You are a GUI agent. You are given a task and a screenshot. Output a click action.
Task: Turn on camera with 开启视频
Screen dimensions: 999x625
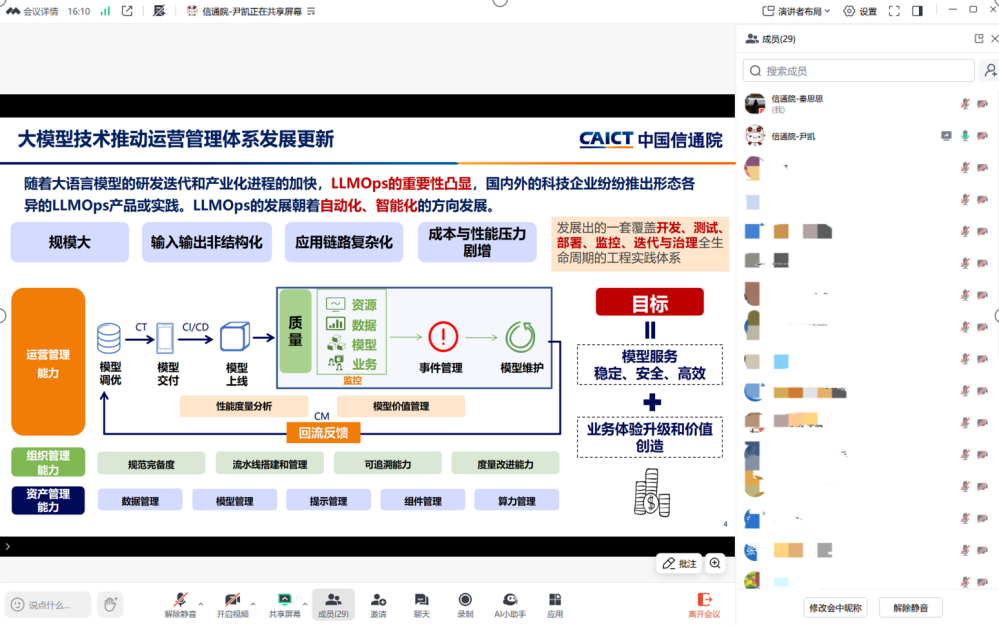pos(232,603)
